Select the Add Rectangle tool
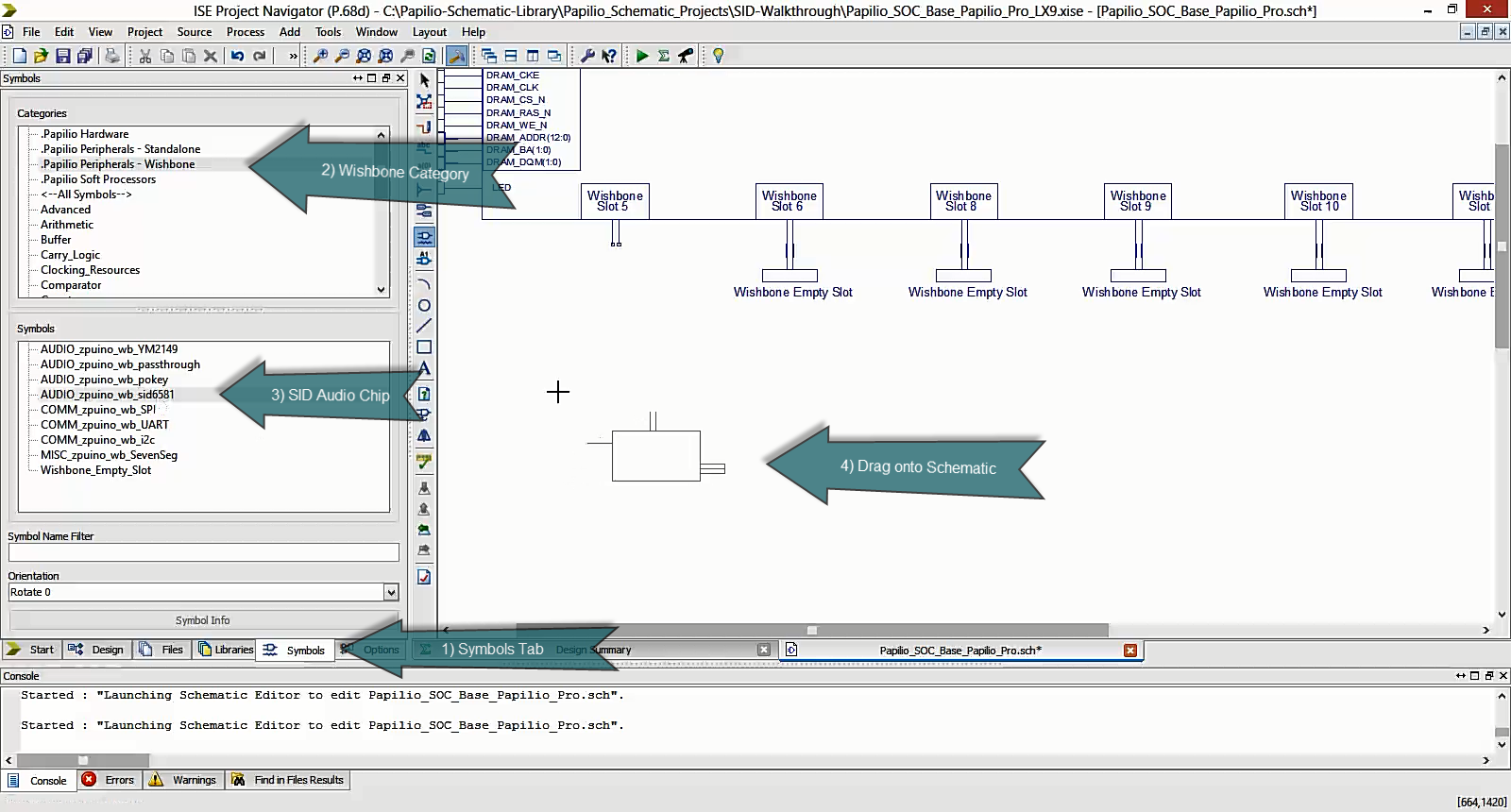The height and width of the screenshot is (812, 1511). click(424, 347)
